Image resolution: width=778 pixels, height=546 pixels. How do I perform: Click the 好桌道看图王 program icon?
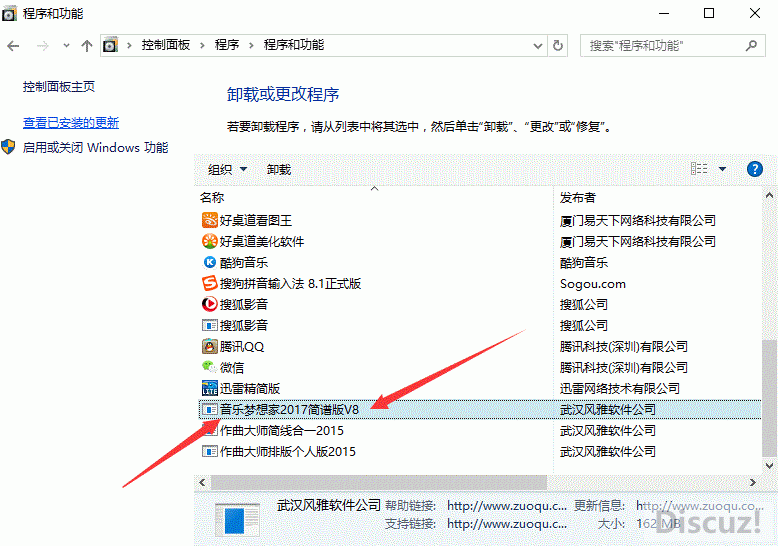click(x=209, y=220)
